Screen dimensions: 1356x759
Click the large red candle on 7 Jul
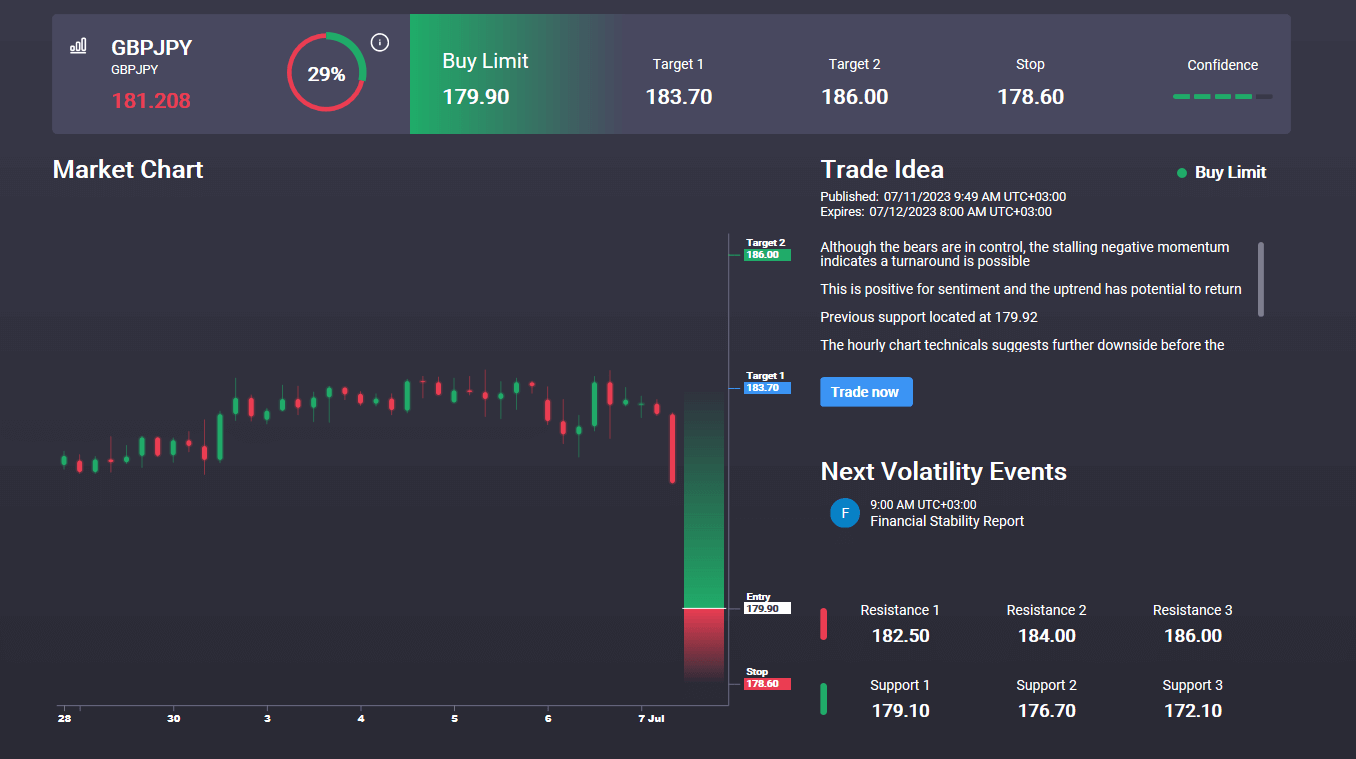point(673,449)
